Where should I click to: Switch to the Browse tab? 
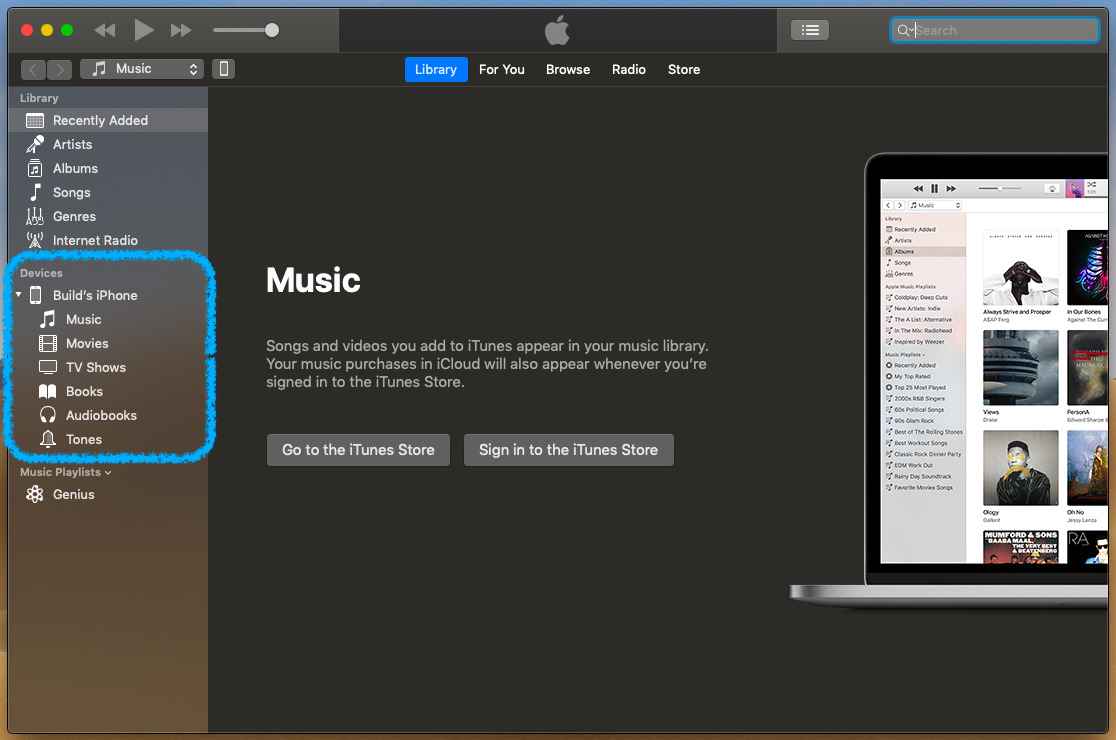[x=568, y=70]
